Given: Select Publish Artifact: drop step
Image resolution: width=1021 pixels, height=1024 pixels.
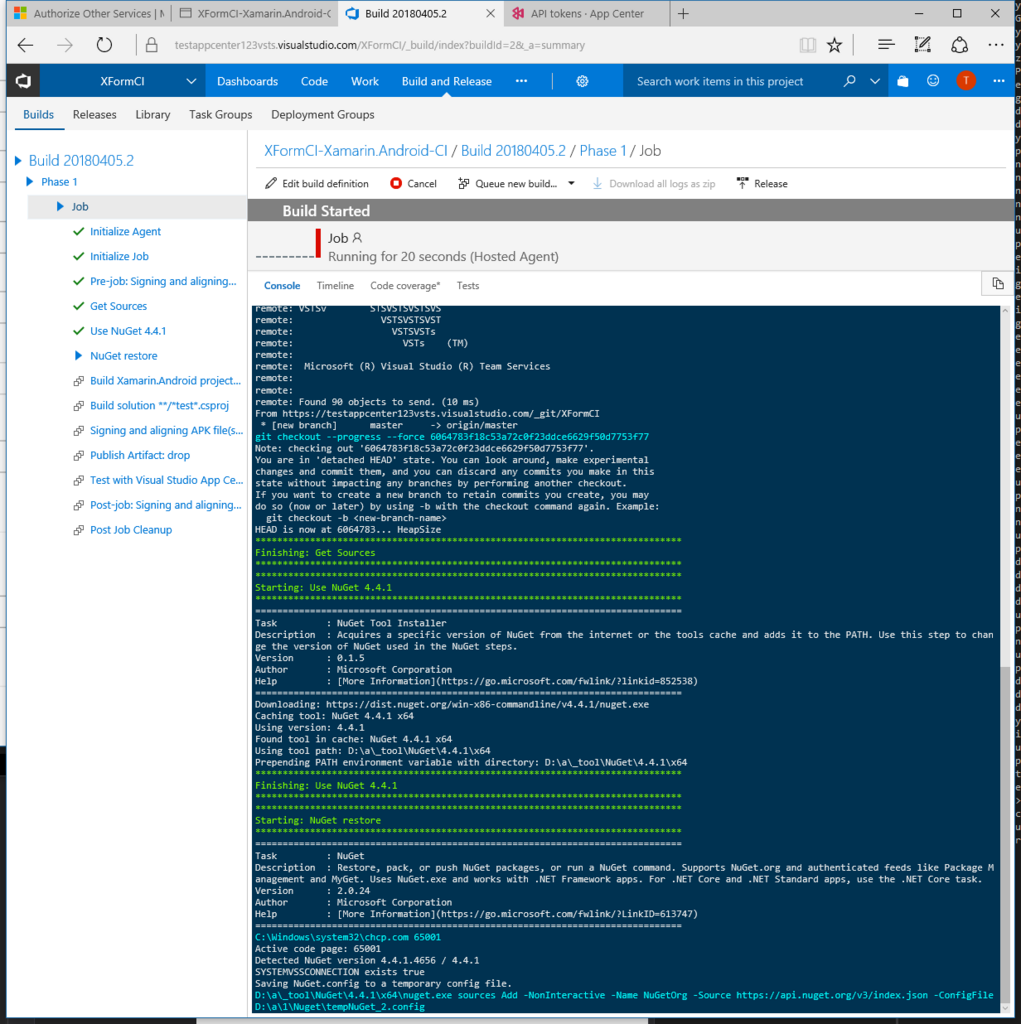Looking at the screenshot, I should click(x=140, y=455).
